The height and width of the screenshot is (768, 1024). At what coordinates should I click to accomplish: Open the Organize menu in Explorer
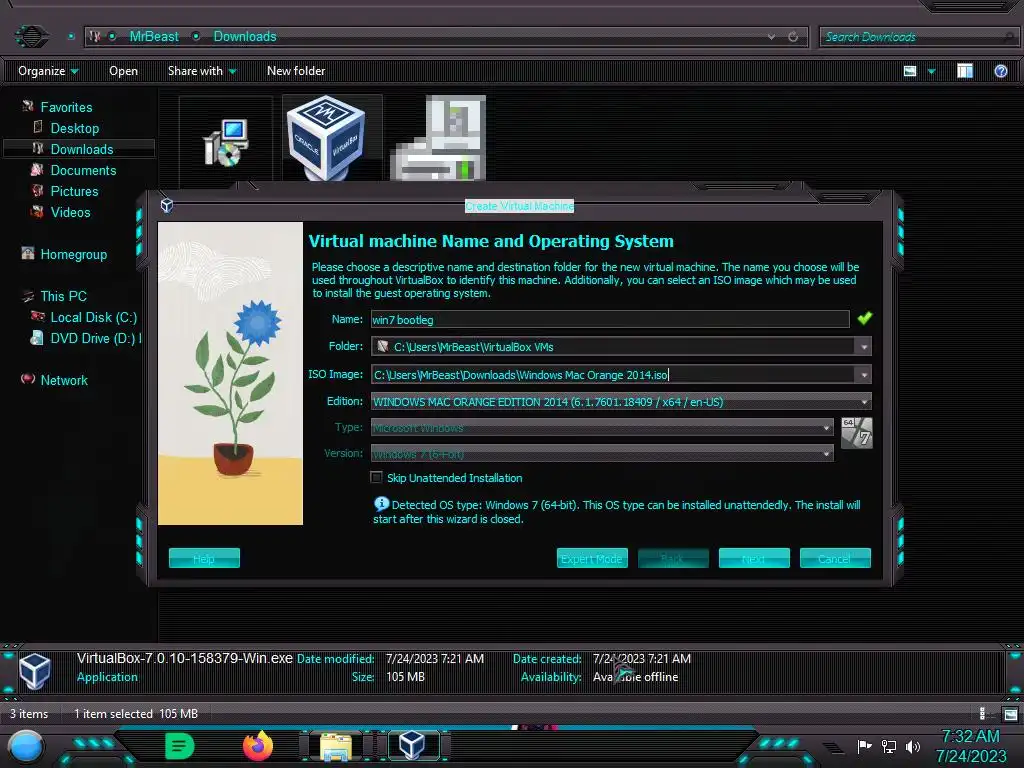pyautogui.click(x=48, y=71)
